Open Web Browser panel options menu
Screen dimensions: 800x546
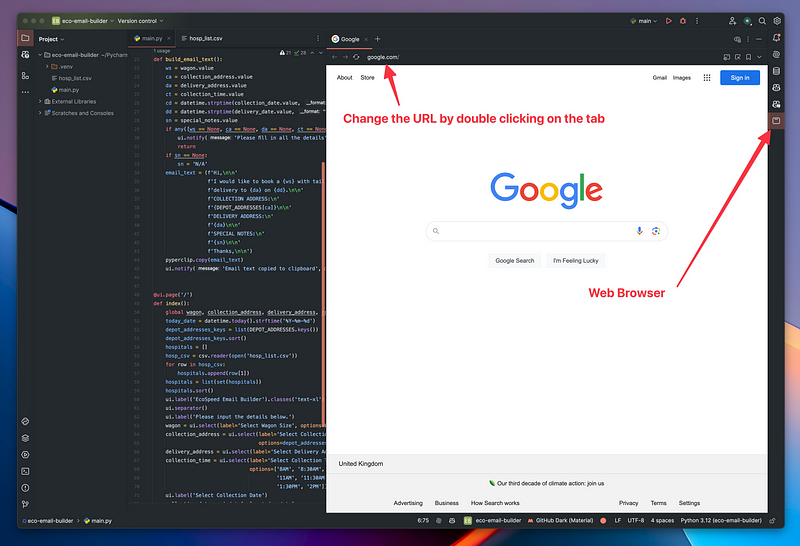(x=748, y=39)
